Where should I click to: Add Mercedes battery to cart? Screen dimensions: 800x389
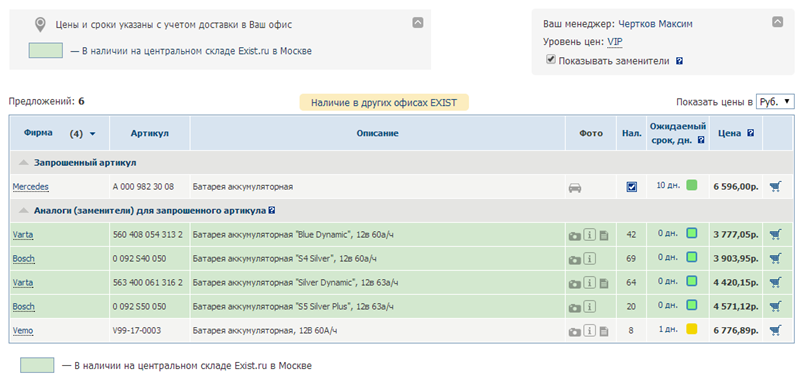point(775,187)
